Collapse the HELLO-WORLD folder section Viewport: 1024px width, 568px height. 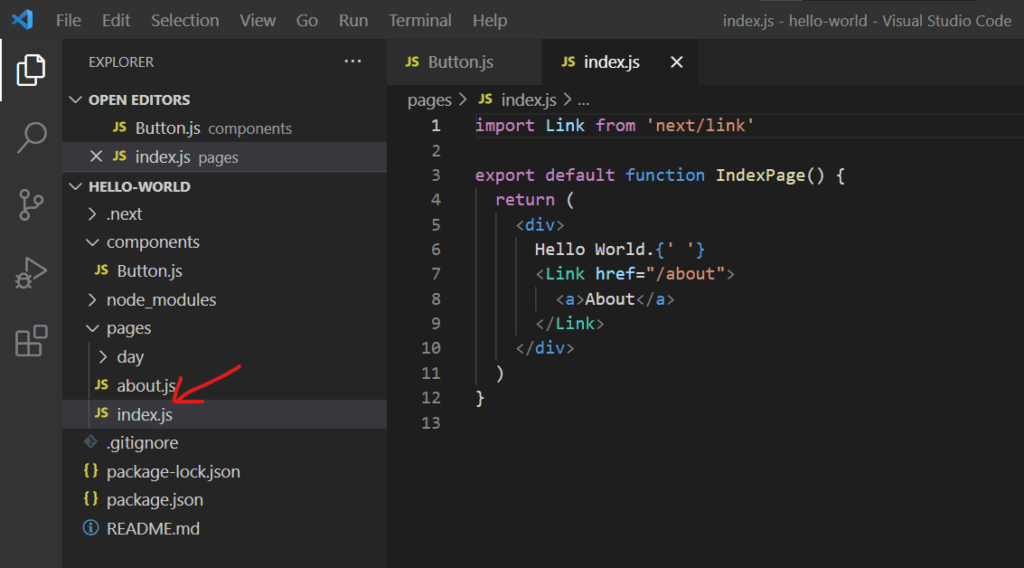point(76,186)
